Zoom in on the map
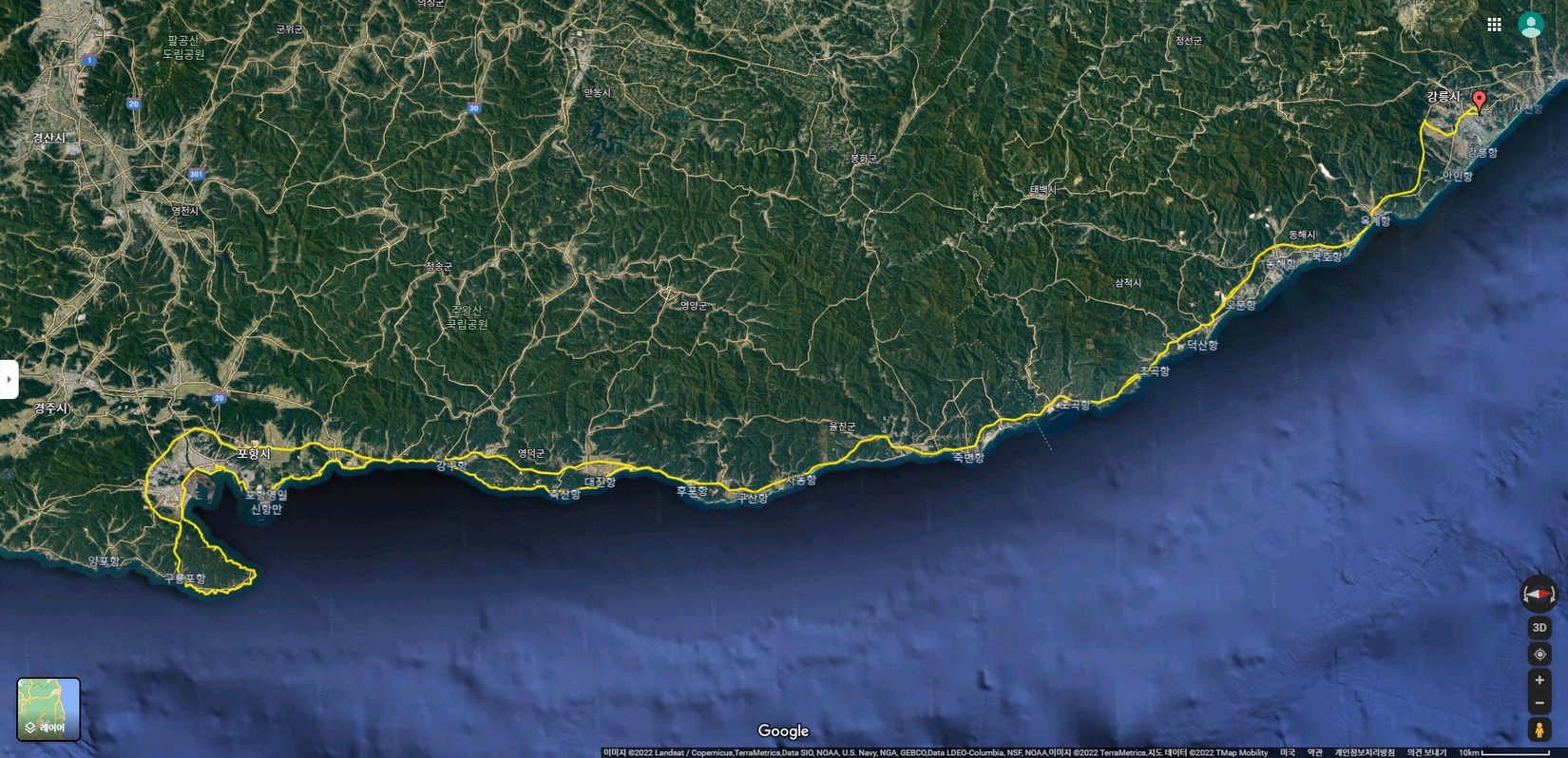1568x758 pixels. tap(1539, 680)
